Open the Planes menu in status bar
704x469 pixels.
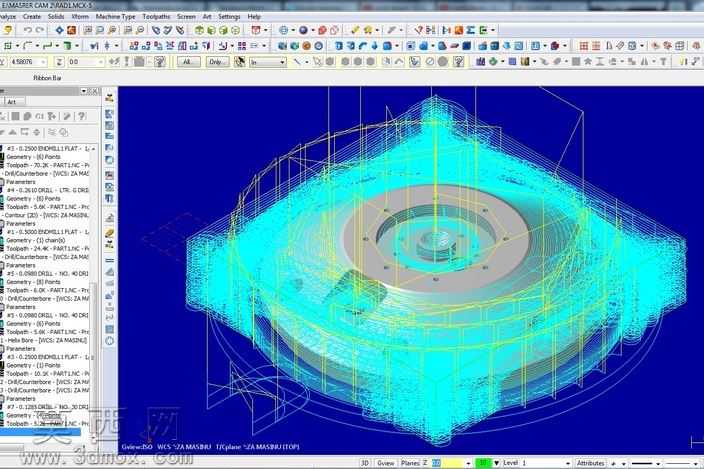[409, 463]
